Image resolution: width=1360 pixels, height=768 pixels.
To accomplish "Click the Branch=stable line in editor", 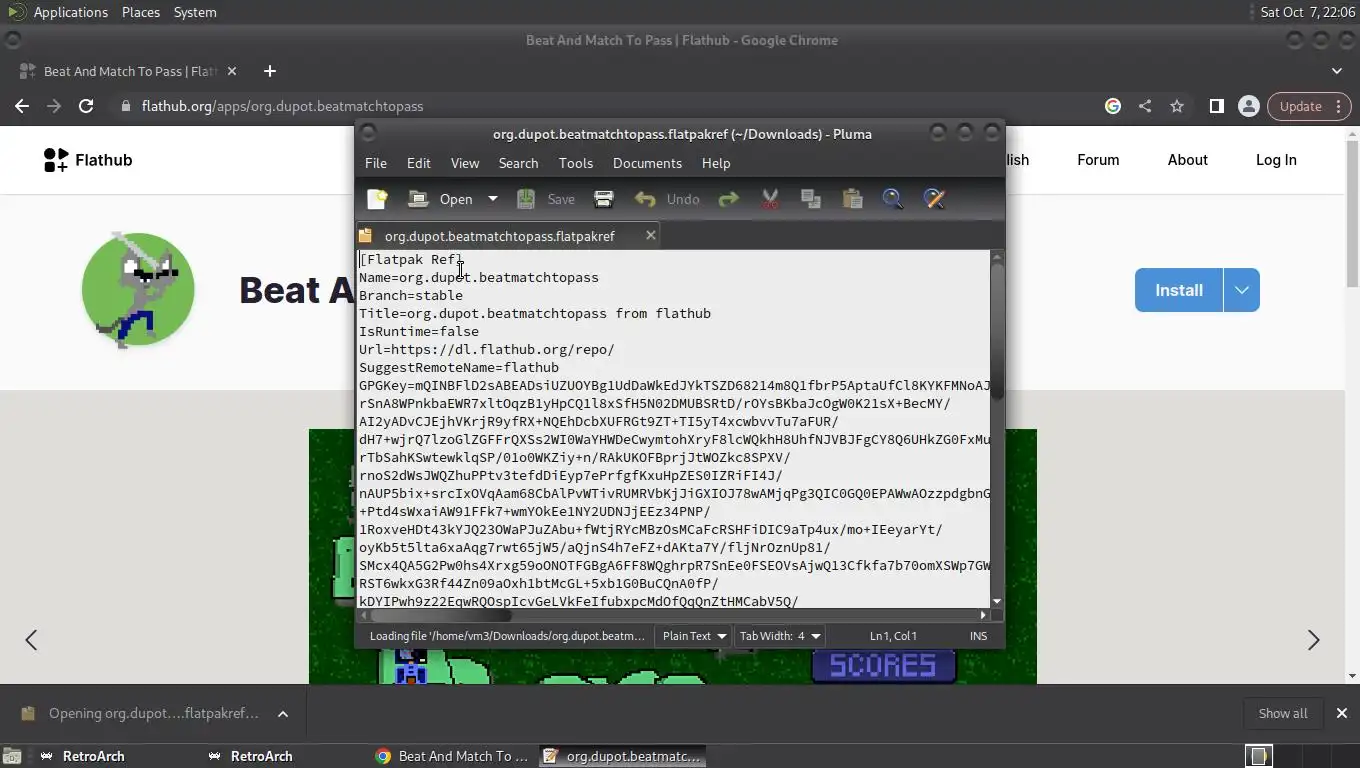I will (x=411, y=296).
